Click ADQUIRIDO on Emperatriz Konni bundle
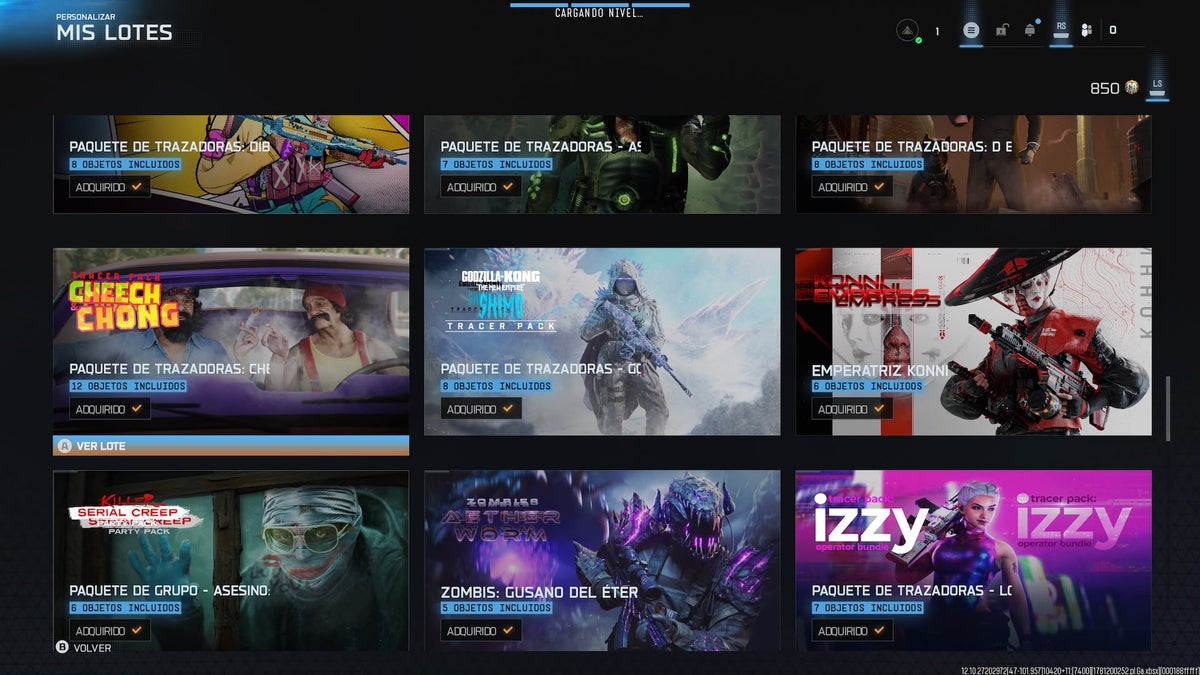1200x675 pixels. (x=852, y=409)
